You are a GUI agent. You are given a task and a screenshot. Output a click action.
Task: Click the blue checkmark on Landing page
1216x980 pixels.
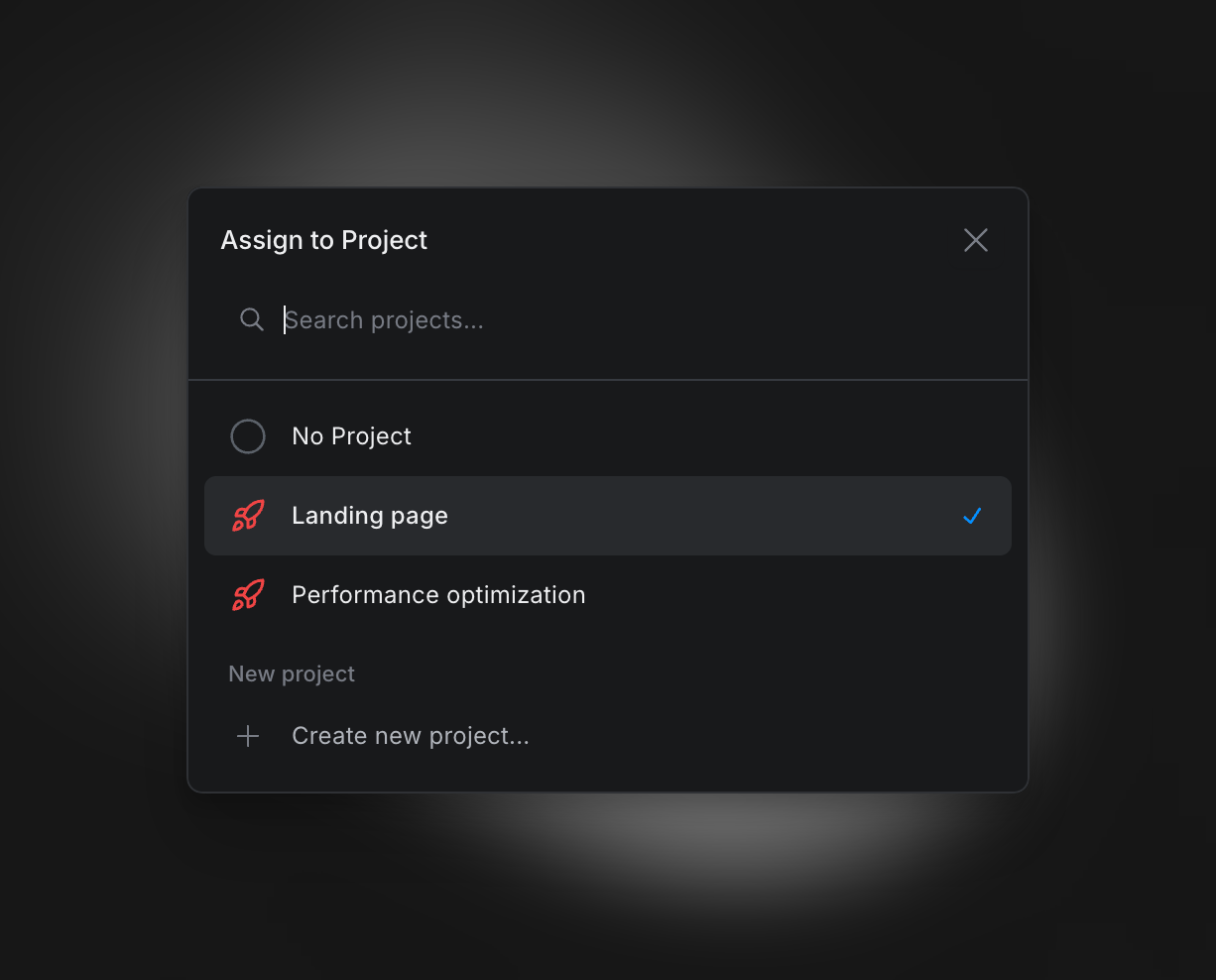tap(972, 516)
